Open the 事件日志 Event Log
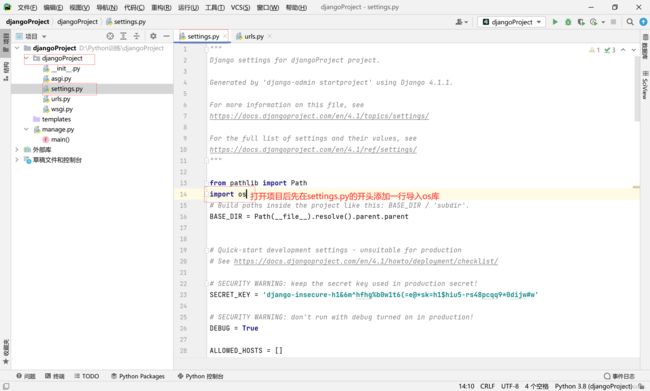Screen dimensions: 650x391 [619, 376]
